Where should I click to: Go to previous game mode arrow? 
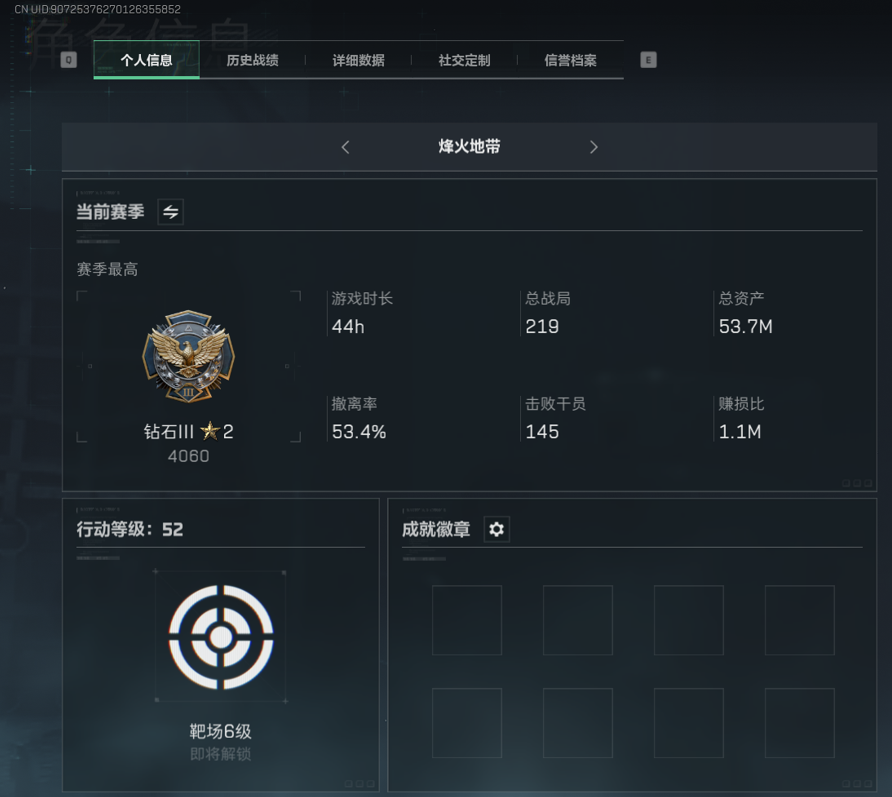345,147
